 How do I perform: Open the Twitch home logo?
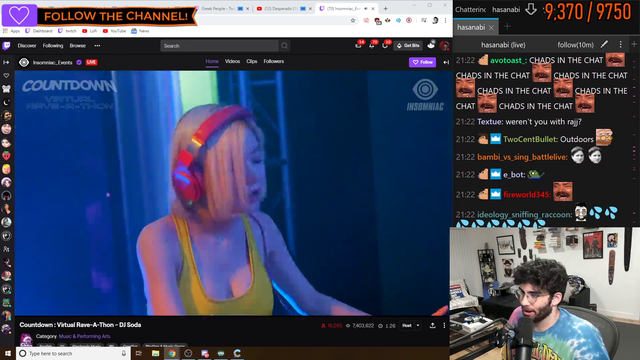point(6,46)
